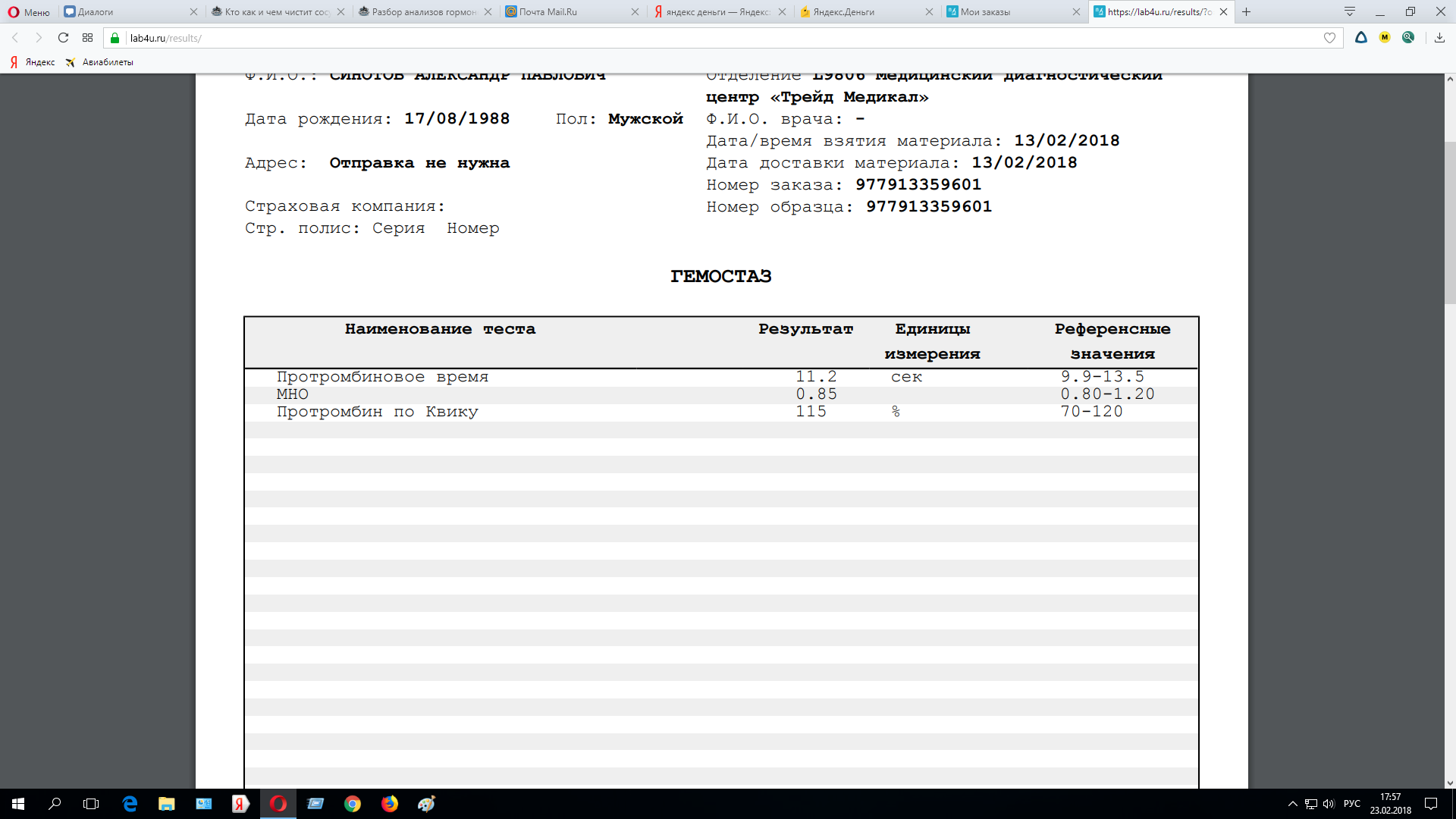The image size is (1456, 819).
Task: Toggle the РУС keyboard language indicator
Action: coord(1351,804)
